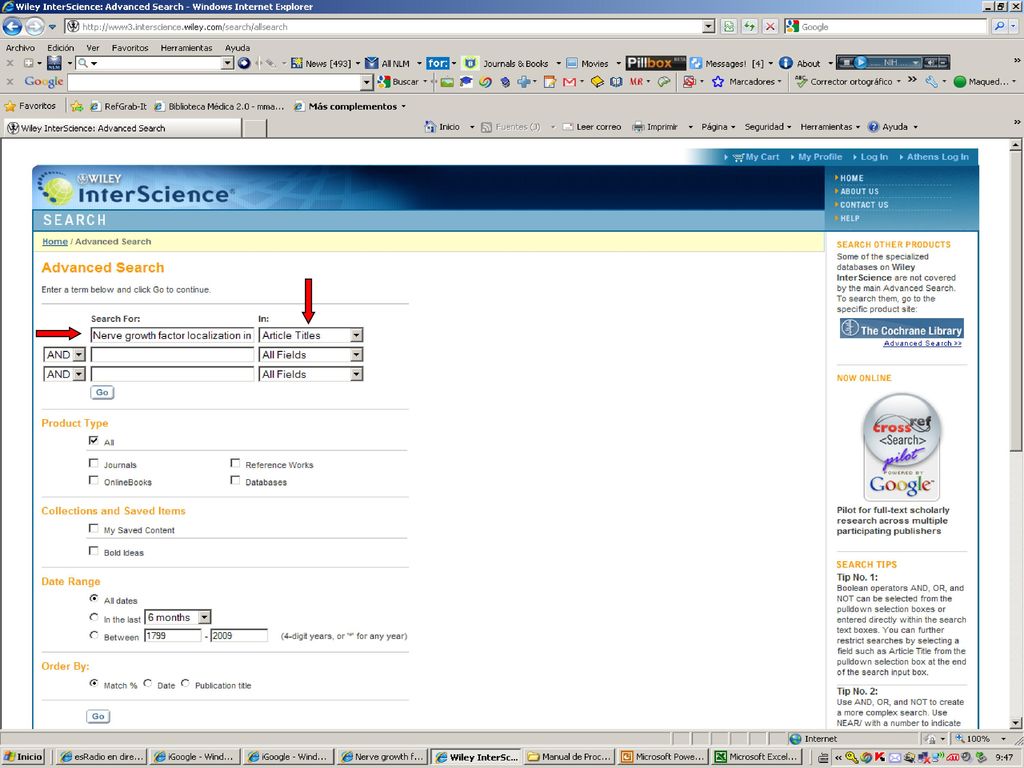
Task: Switch to Microsoft Excel taskbar item
Action: point(756,756)
